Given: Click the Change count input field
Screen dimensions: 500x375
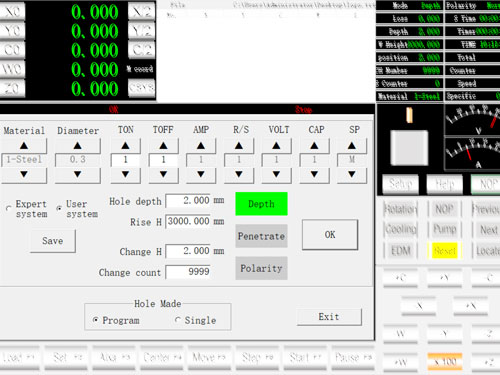Looking at the screenshot, I should (x=188, y=272).
